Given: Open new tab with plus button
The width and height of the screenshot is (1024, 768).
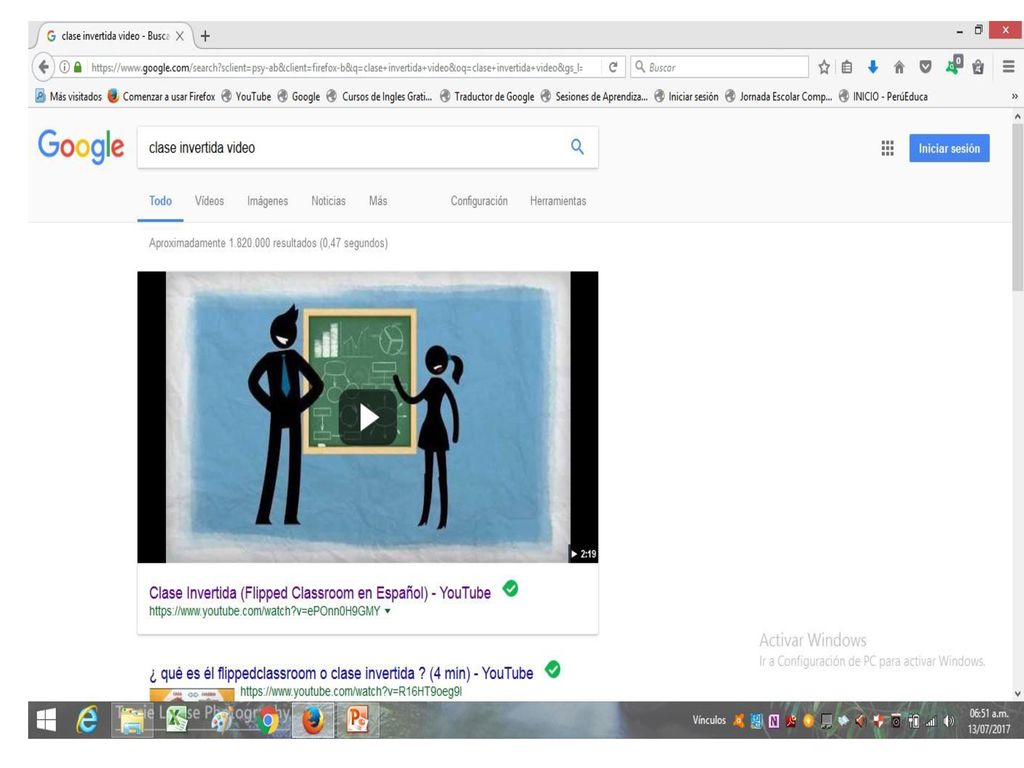Looking at the screenshot, I should (205, 36).
